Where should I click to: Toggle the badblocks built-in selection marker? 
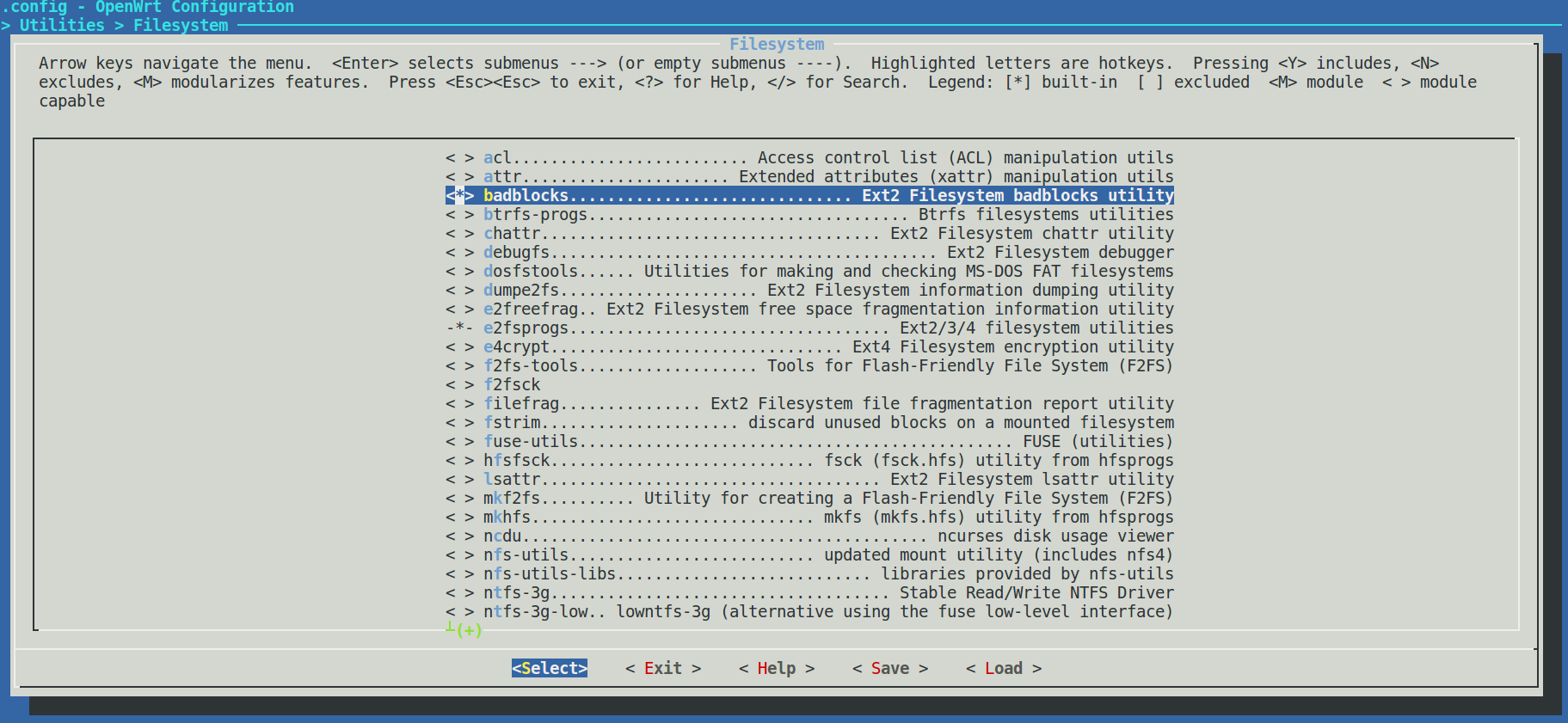pos(459,195)
